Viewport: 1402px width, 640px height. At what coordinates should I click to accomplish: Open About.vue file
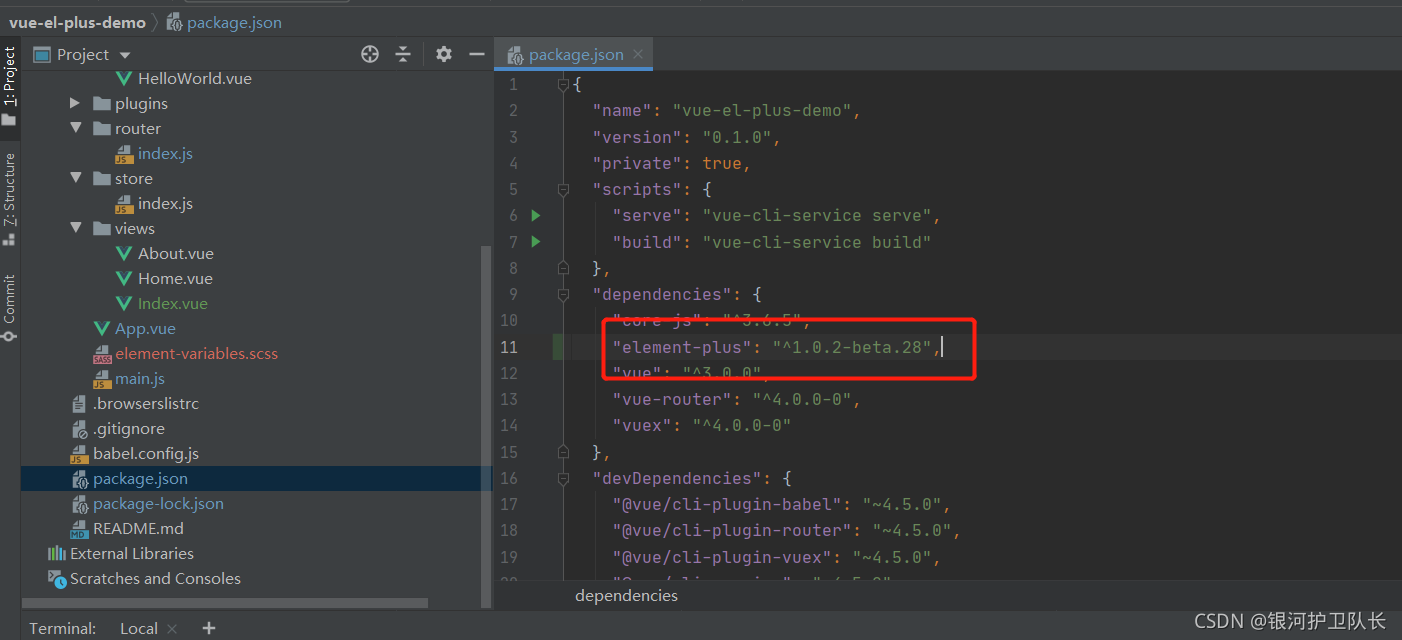tap(175, 253)
